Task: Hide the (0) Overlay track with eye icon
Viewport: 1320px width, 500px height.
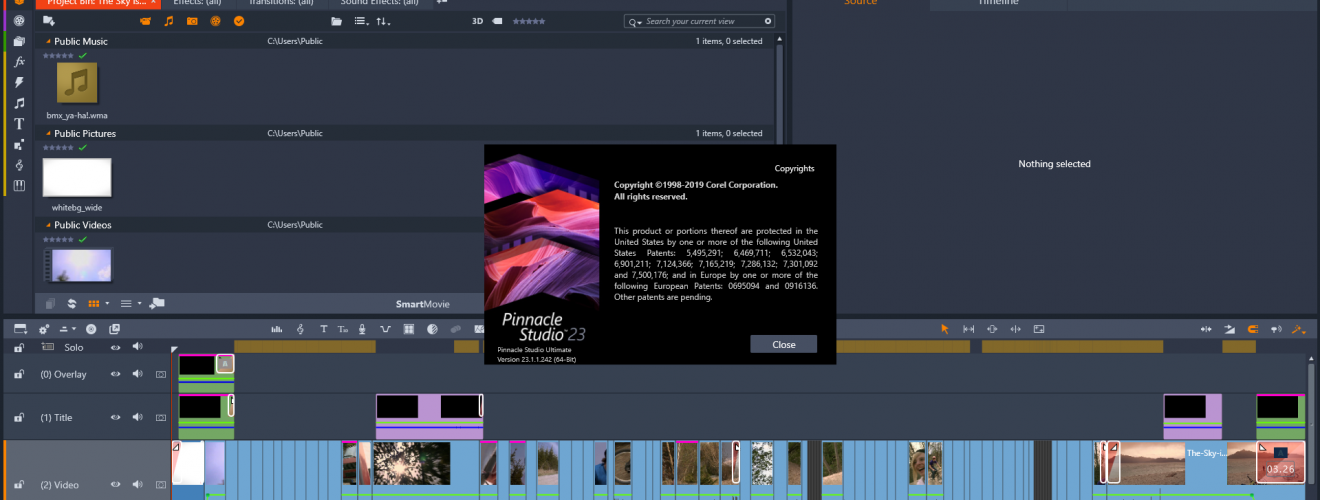Action: click(115, 374)
